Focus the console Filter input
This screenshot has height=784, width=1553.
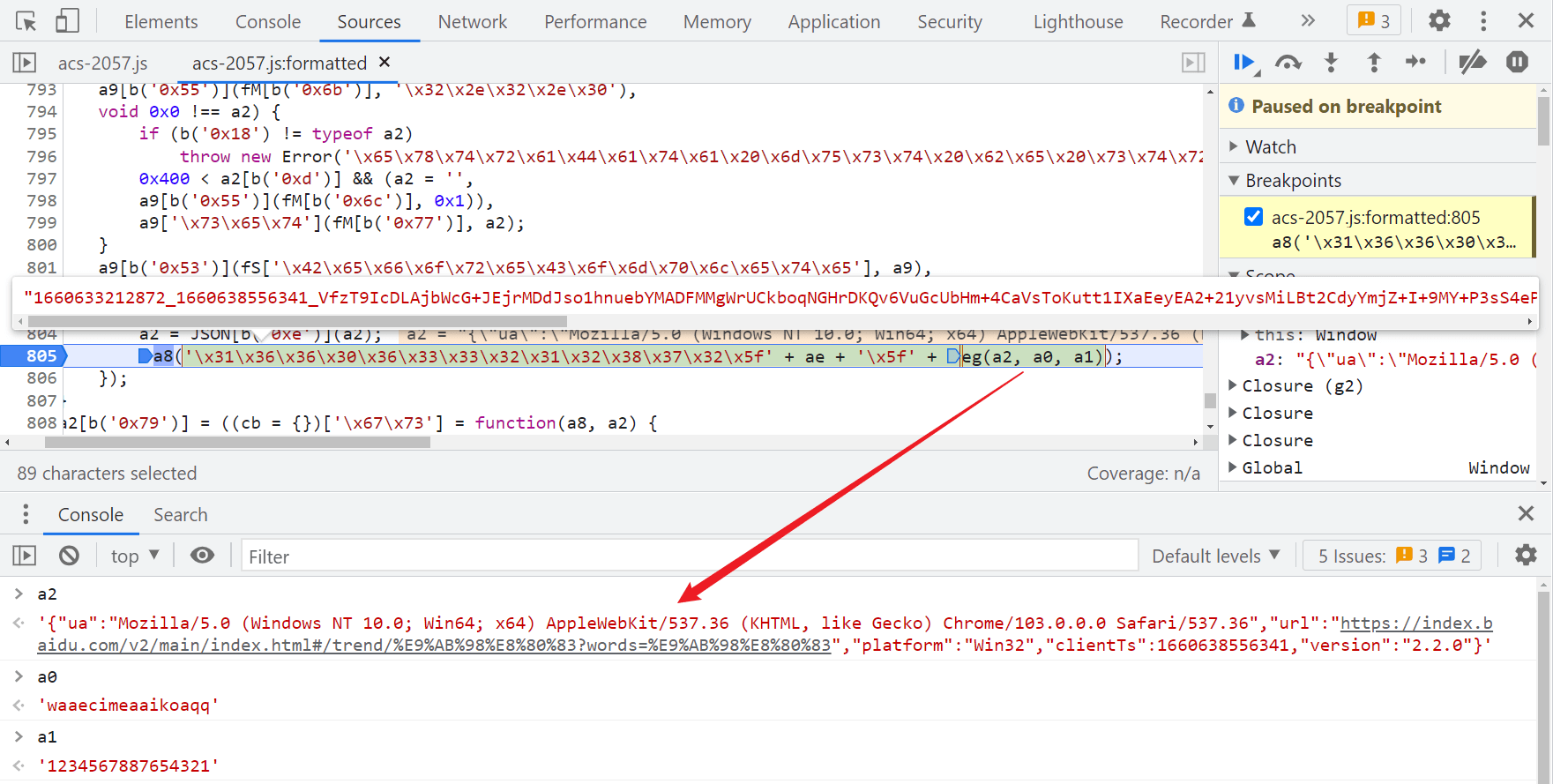[688, 556]
